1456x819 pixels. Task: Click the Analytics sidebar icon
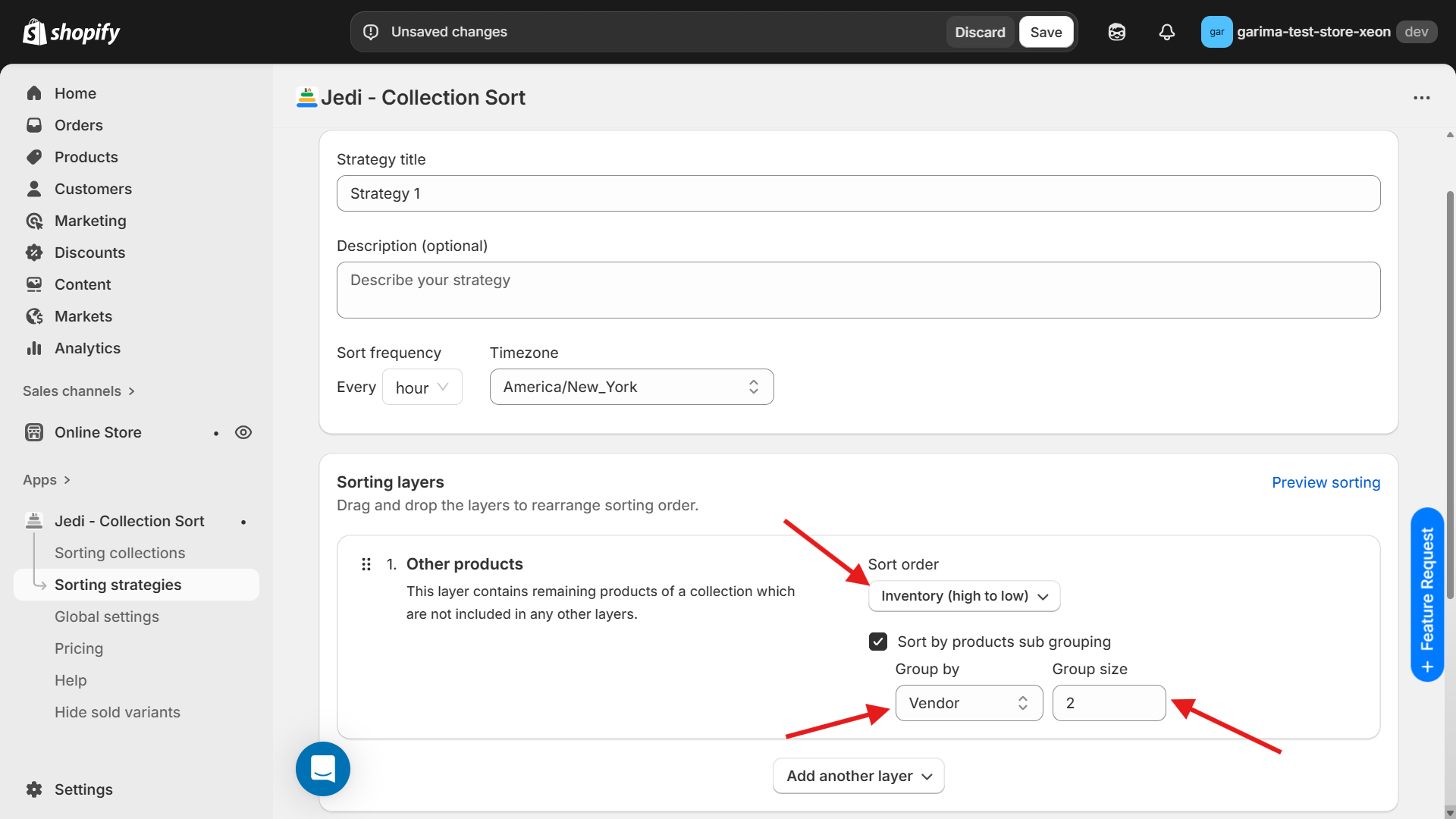pos(34,348)
